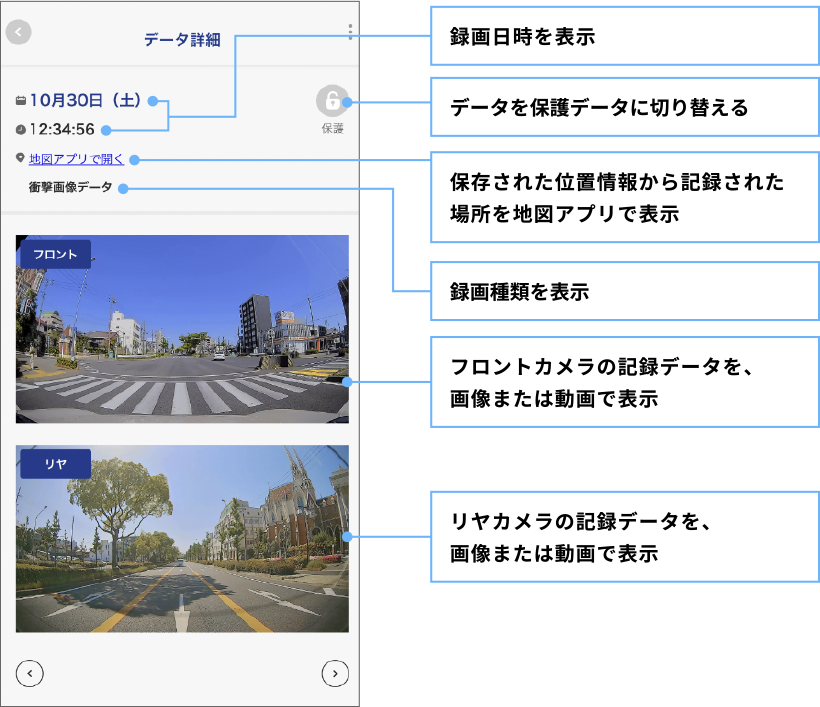Toggle the 保護 lock icon
The image size is (820, 707).
(x=332, y=100)
